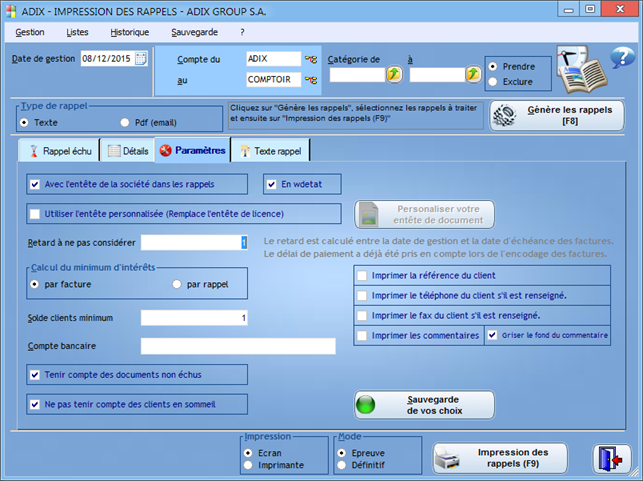Open the calendar picker beside Date de gestion
The width and height of the screenshot is (643, 481).
(x=141, y=59)
